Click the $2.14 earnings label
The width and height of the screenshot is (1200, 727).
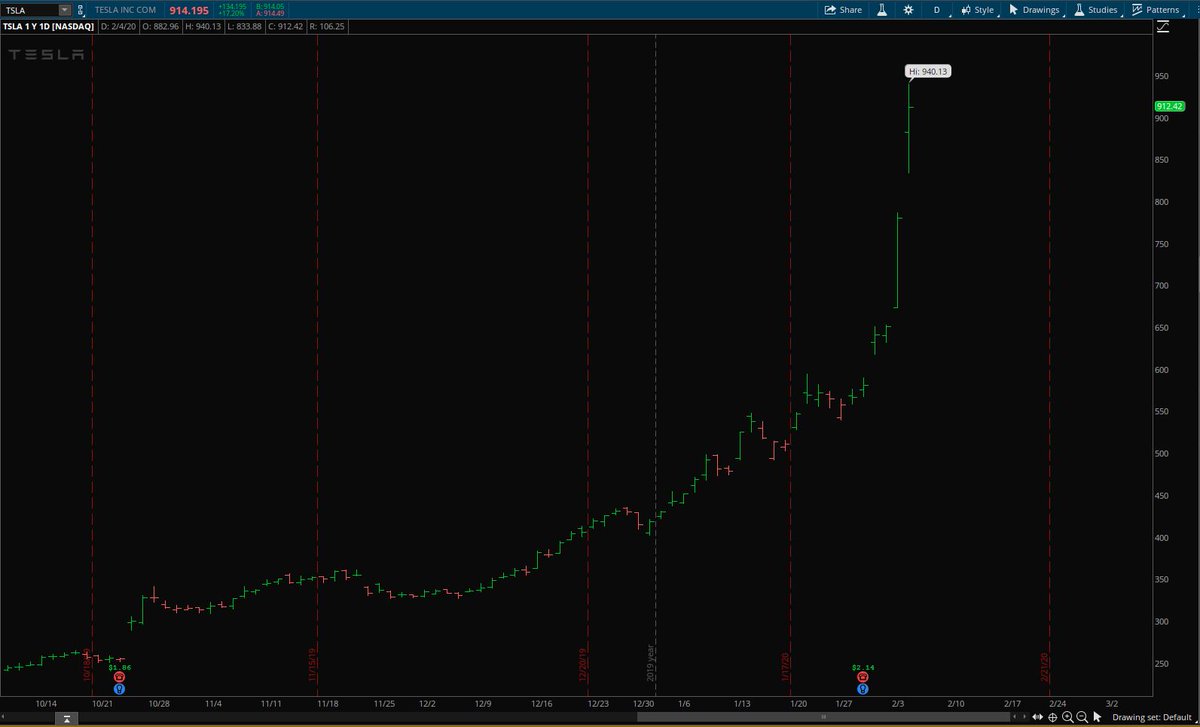coord(862,667)
